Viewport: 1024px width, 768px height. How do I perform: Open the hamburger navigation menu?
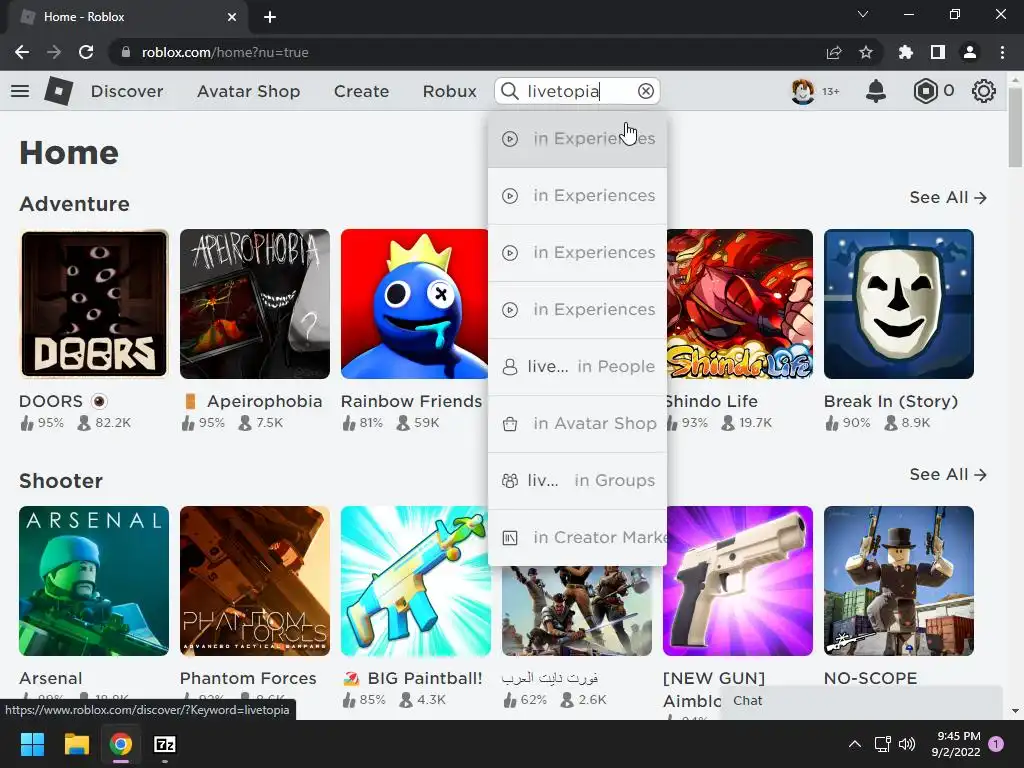click(20, 91)
